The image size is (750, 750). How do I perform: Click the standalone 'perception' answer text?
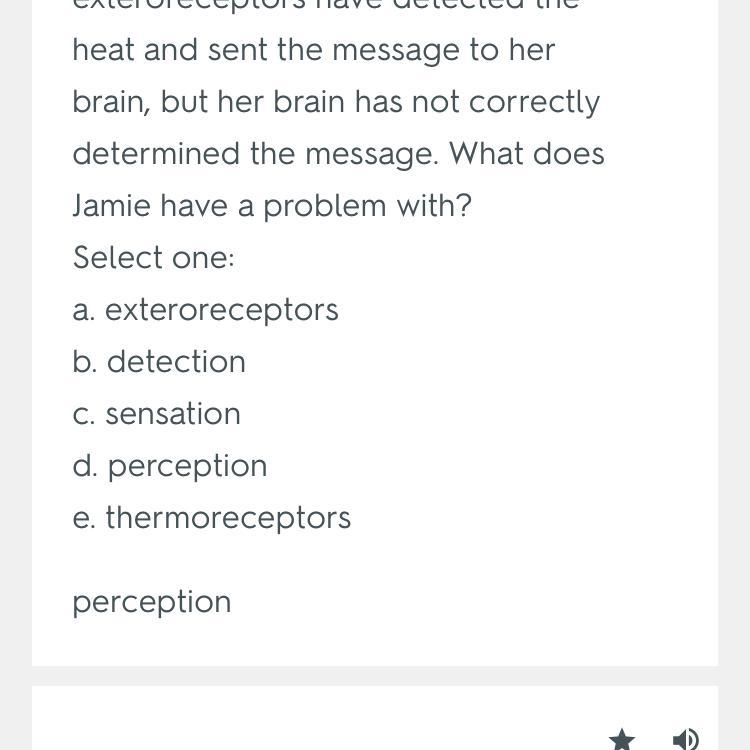[152, 602]
